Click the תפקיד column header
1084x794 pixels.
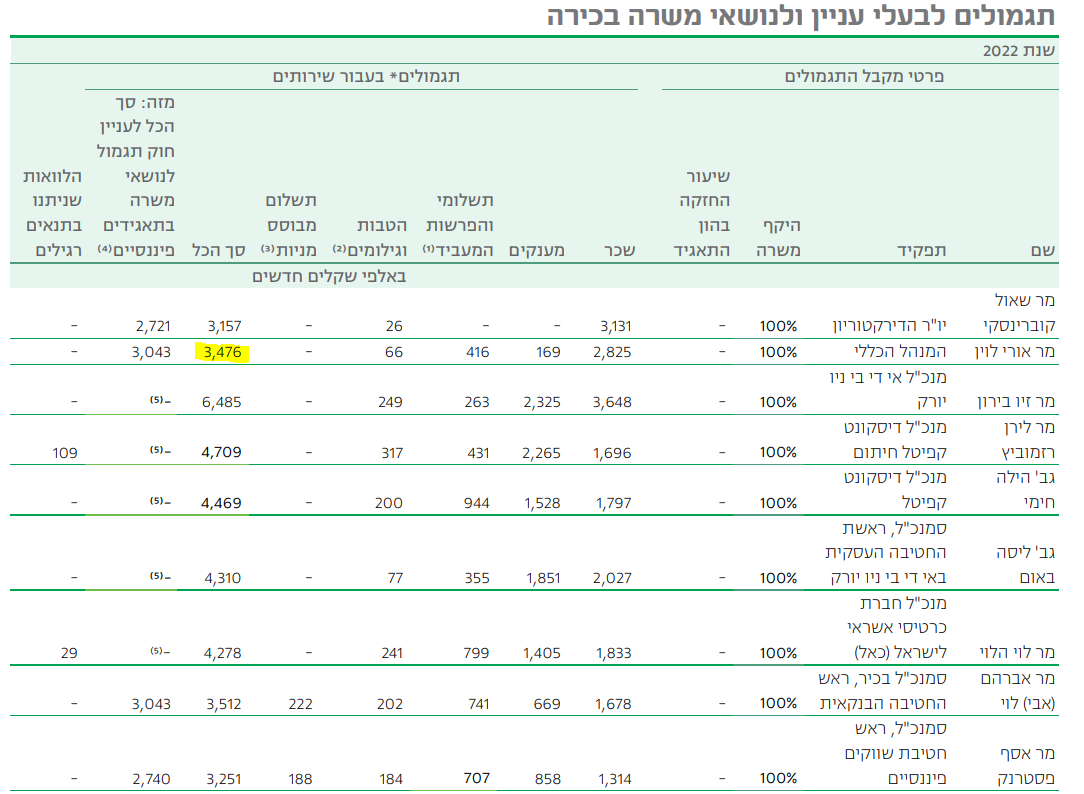tap(922, 250)
